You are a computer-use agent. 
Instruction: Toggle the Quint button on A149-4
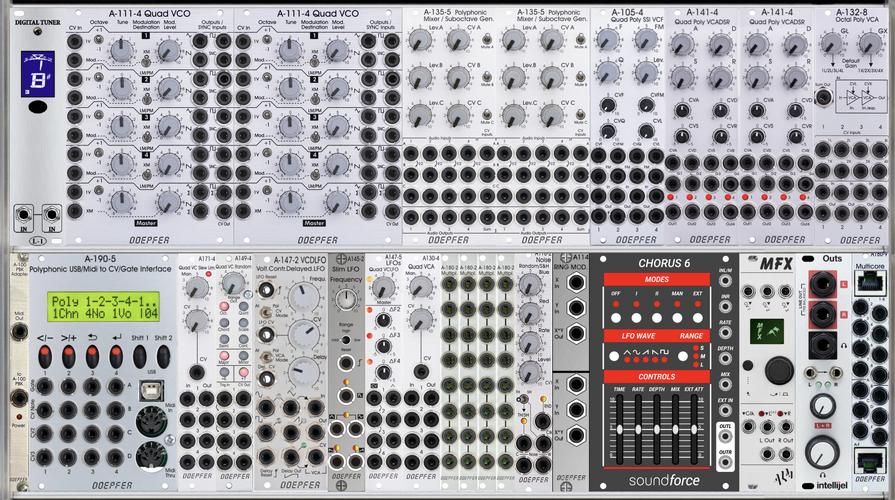[243, 307]
